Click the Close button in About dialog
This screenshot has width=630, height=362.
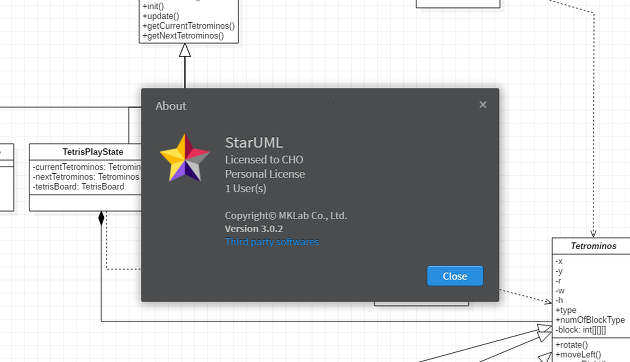click(455, 276)
